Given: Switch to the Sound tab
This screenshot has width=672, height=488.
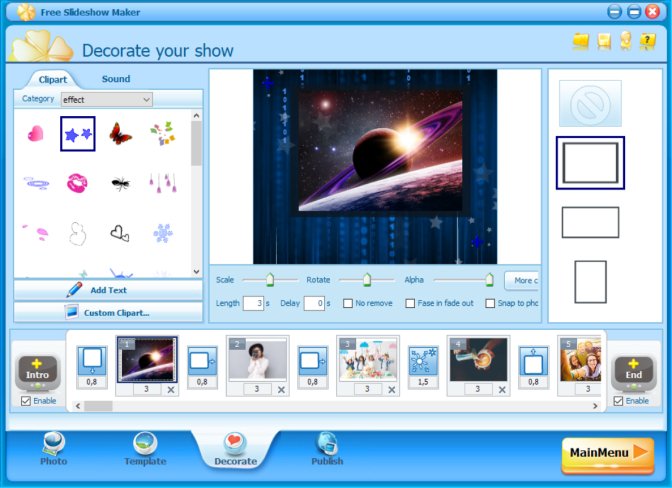Looking at the screenshot, I should [116, 79].
